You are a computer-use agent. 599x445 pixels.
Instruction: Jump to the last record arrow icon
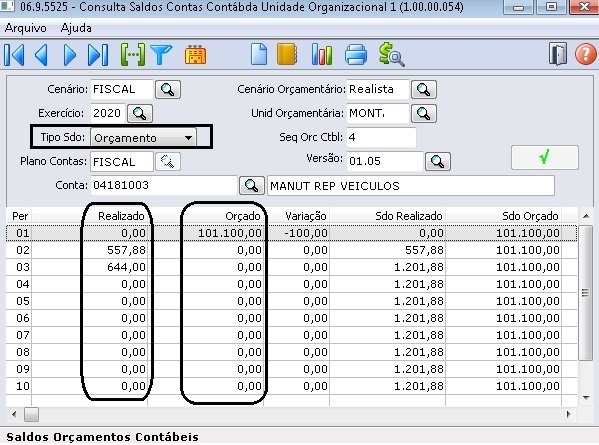click(98, 55)
